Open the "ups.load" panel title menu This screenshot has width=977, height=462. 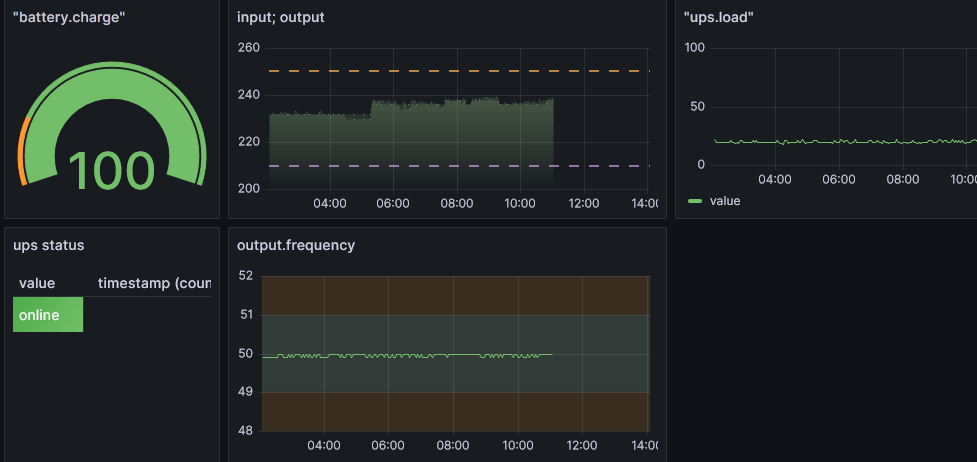coord(718,17)
